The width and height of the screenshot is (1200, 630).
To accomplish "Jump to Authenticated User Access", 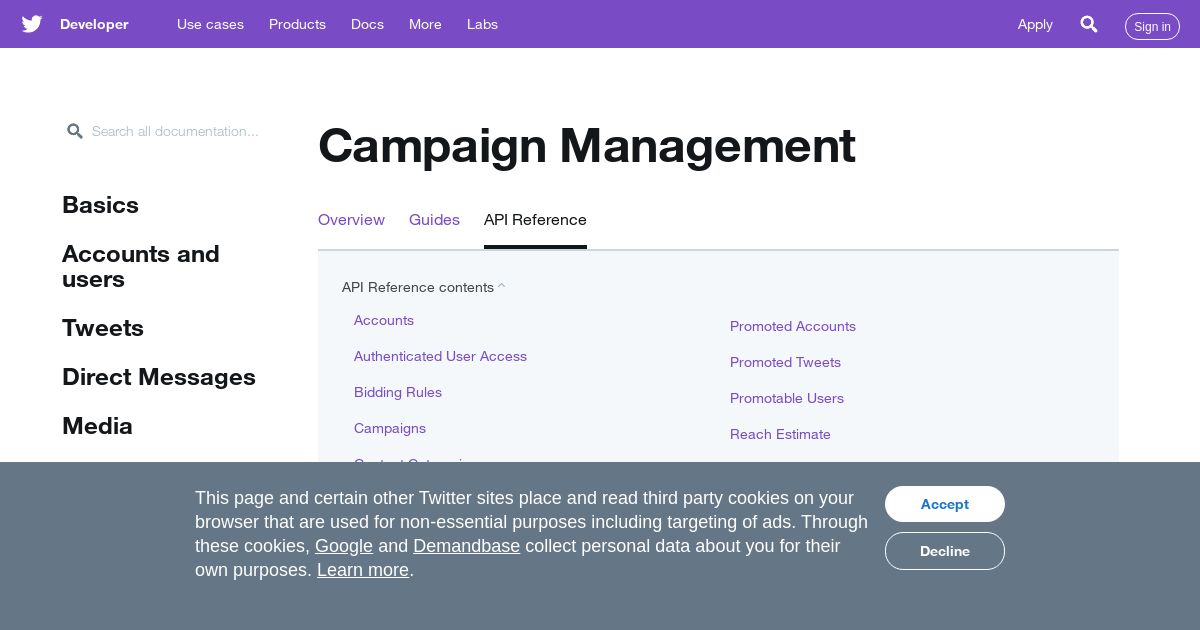I will click(x=440, y=356).
